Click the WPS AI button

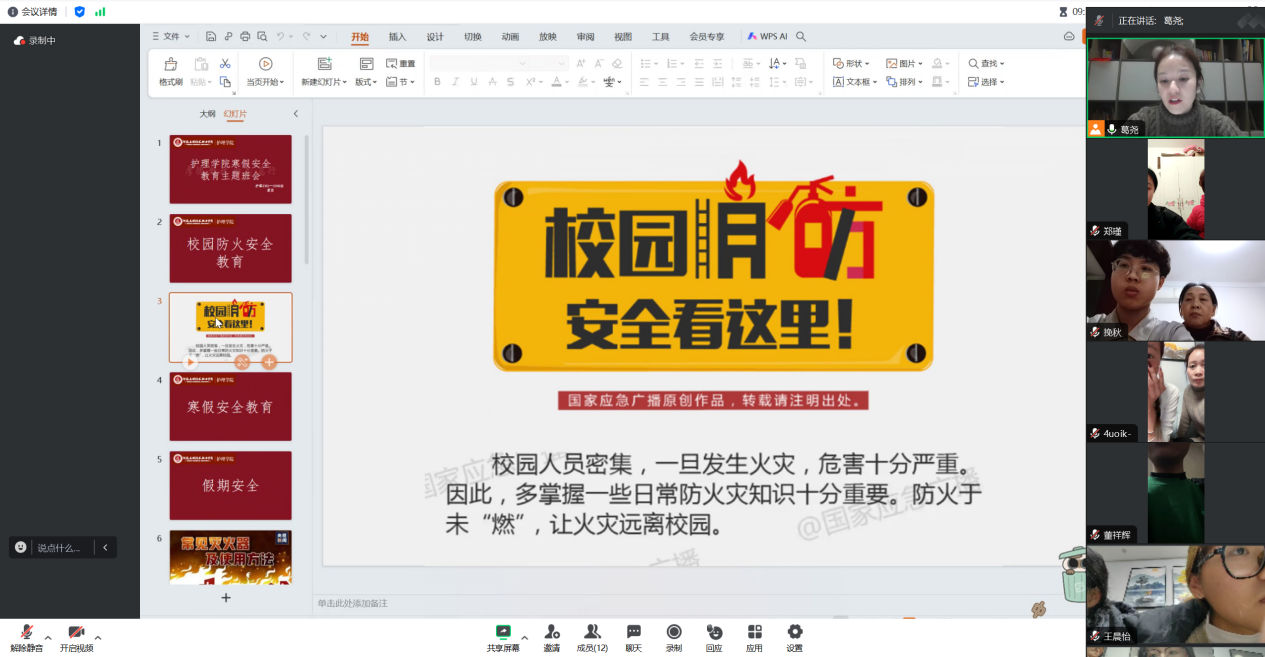767,36
